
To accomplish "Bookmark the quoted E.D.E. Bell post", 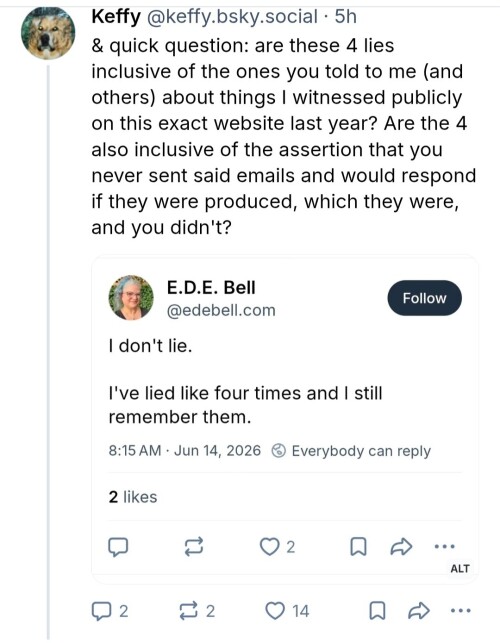I will [358, 547].
